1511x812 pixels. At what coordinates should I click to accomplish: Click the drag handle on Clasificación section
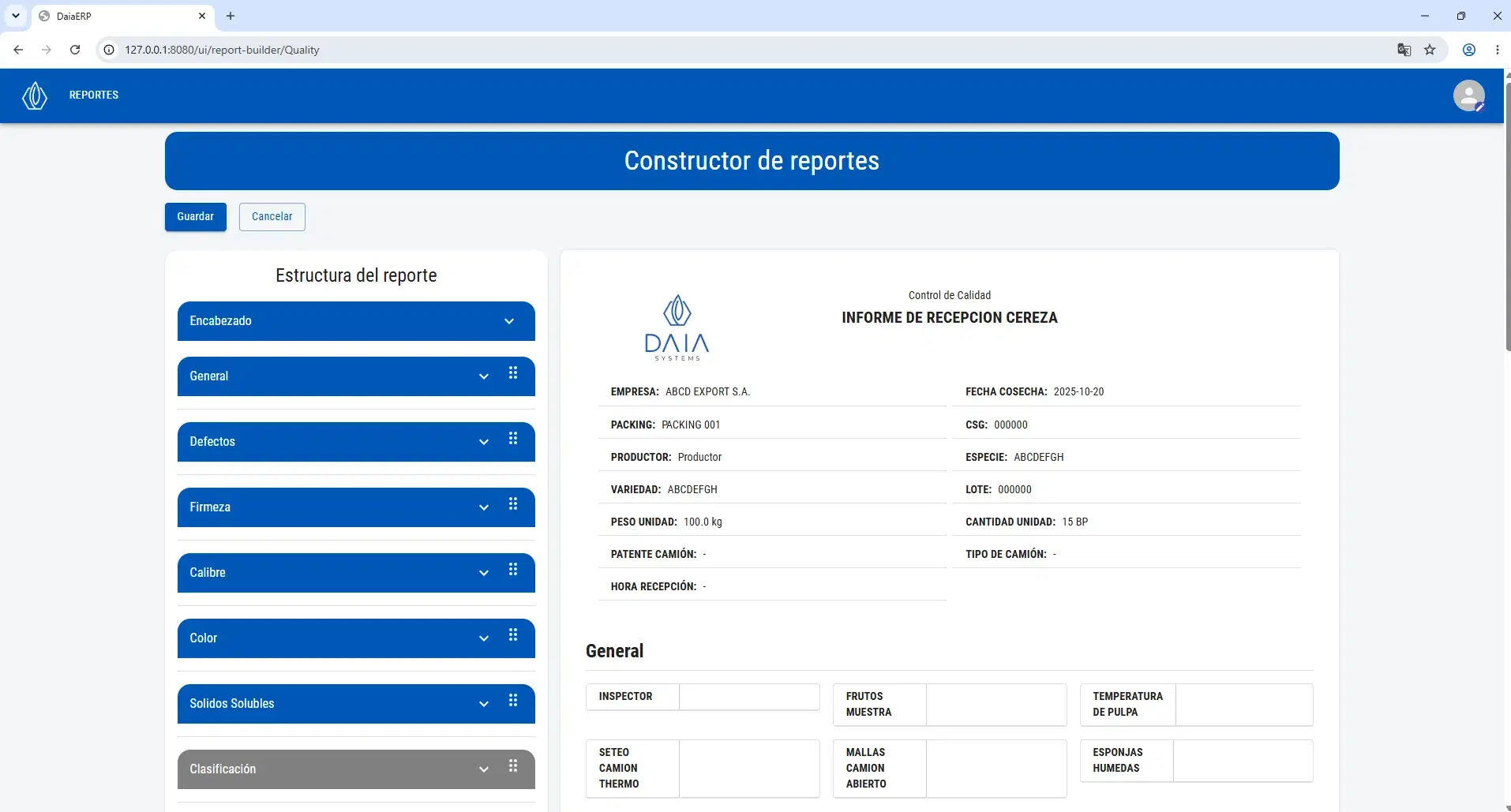513,766
